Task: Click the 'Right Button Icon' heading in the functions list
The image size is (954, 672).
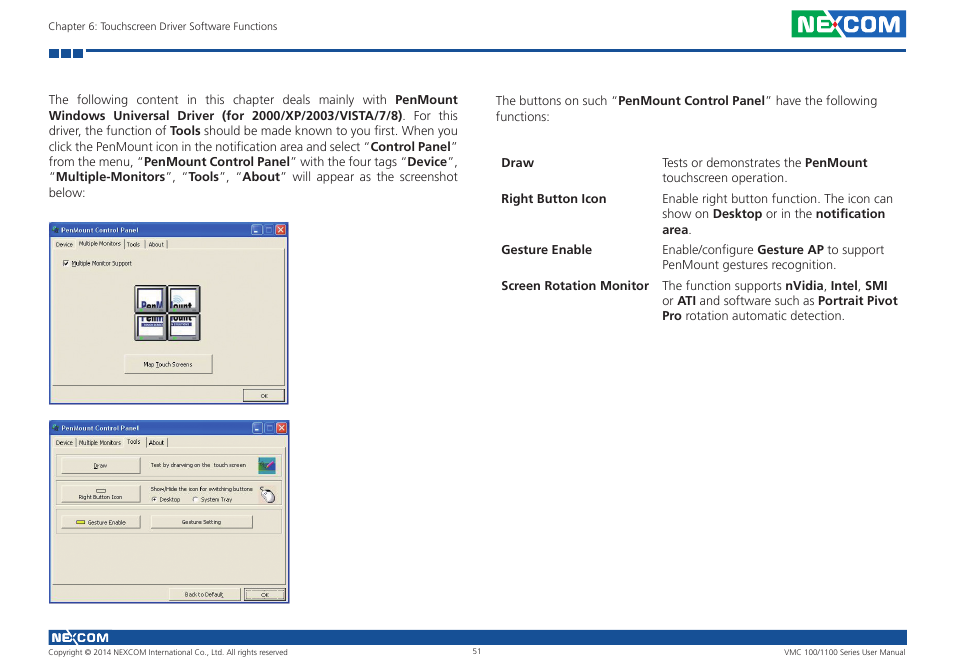Action: coord(554,199)
